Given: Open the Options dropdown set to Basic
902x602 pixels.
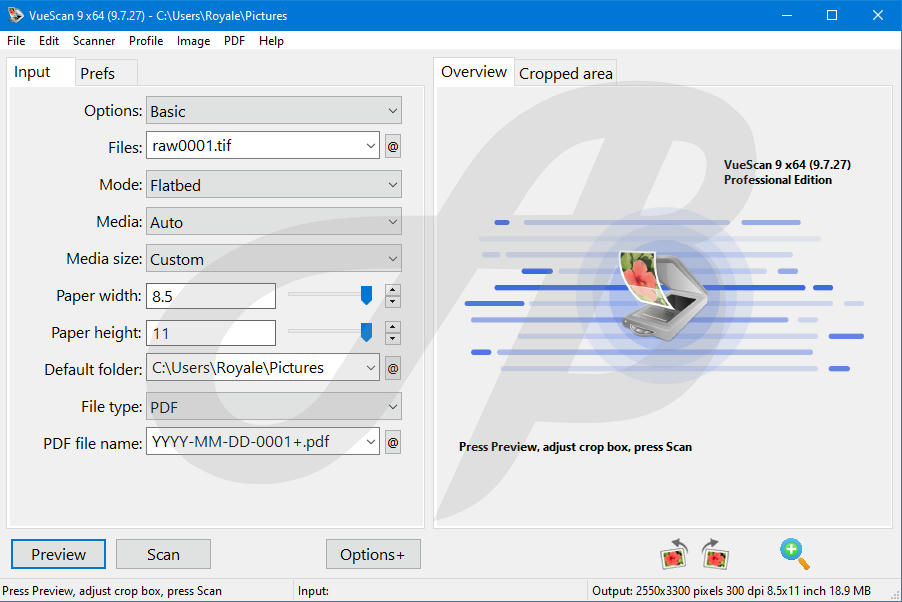Looking at the screenshot, I should point(274,111).
